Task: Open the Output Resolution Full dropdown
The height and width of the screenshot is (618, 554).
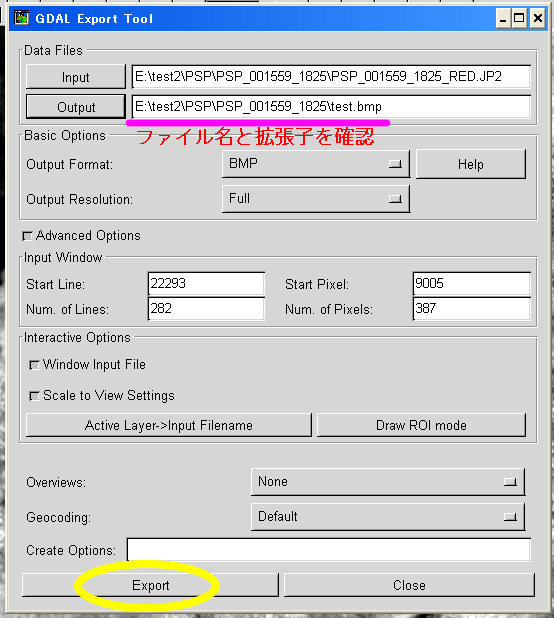Action: 316,199
